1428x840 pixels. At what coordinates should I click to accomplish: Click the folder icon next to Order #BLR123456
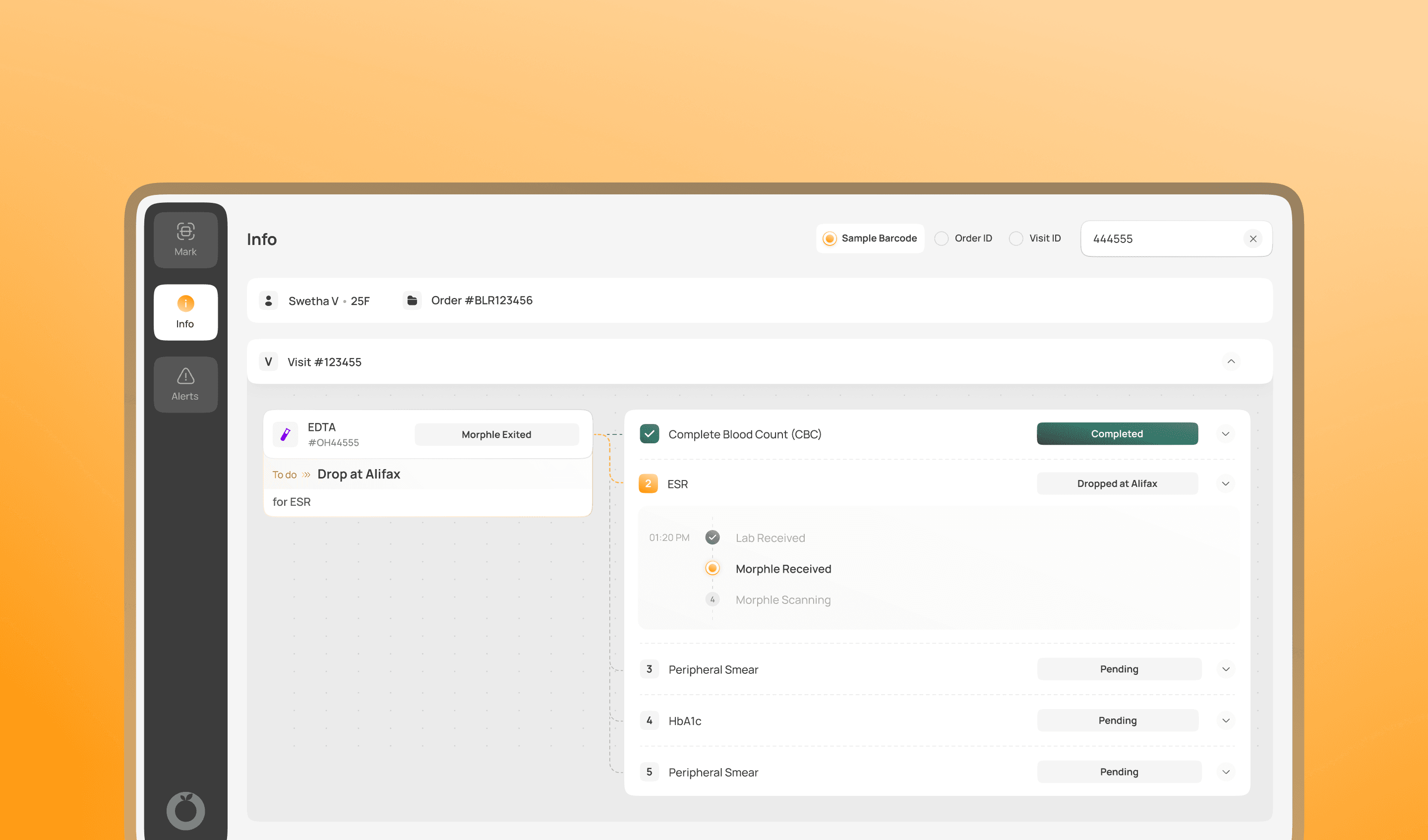pyautogui.click(x=412, y=300)
